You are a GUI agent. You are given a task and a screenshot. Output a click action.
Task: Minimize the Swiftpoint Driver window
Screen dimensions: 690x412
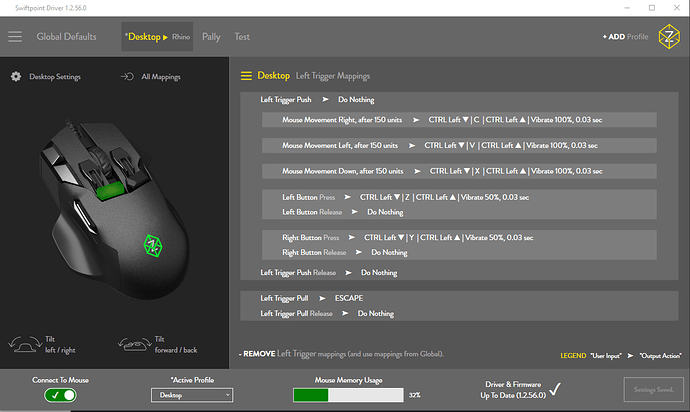(627, 8)
